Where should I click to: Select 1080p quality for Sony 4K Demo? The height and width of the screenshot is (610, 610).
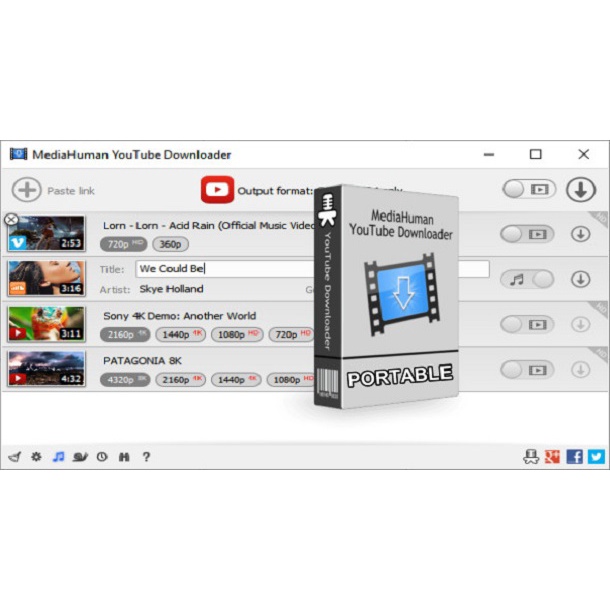click(237, 334)
